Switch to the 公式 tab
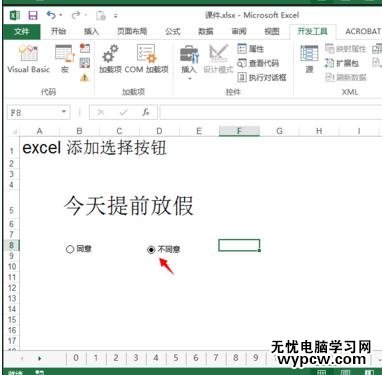 pyautogui.click(x=173, y=32)
